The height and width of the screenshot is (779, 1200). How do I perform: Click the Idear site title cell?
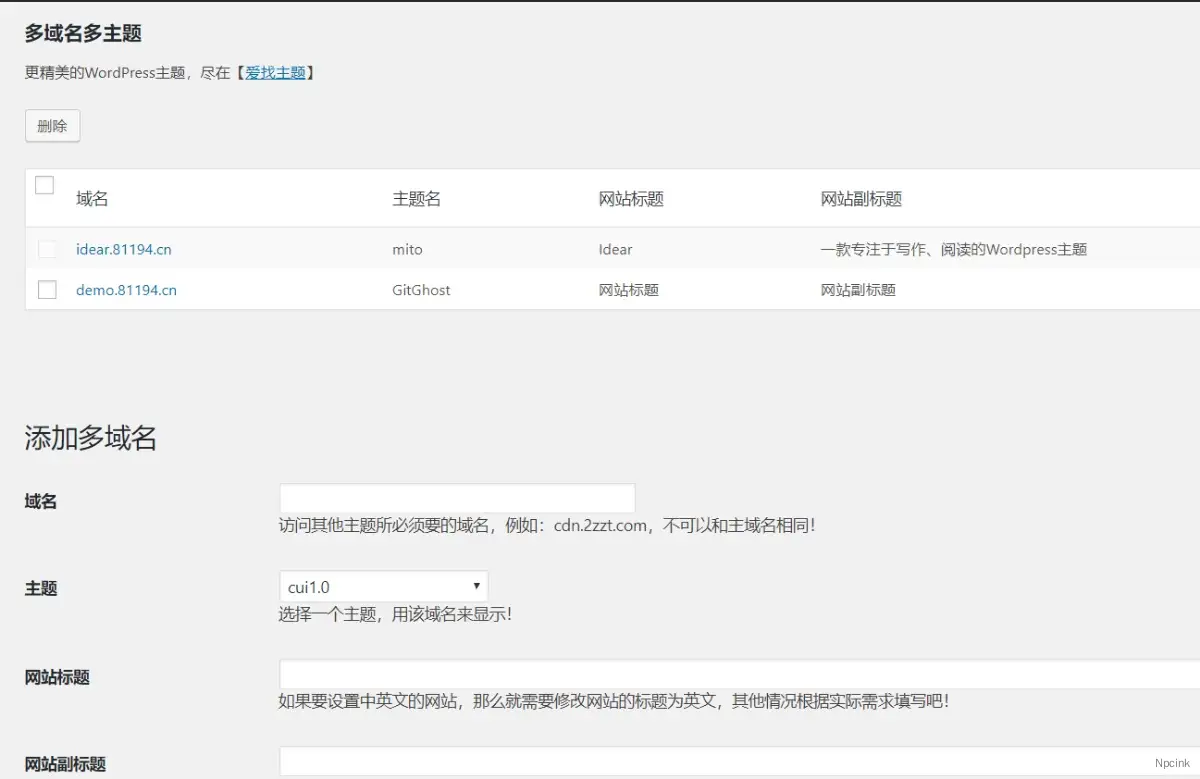coord(615,250)
